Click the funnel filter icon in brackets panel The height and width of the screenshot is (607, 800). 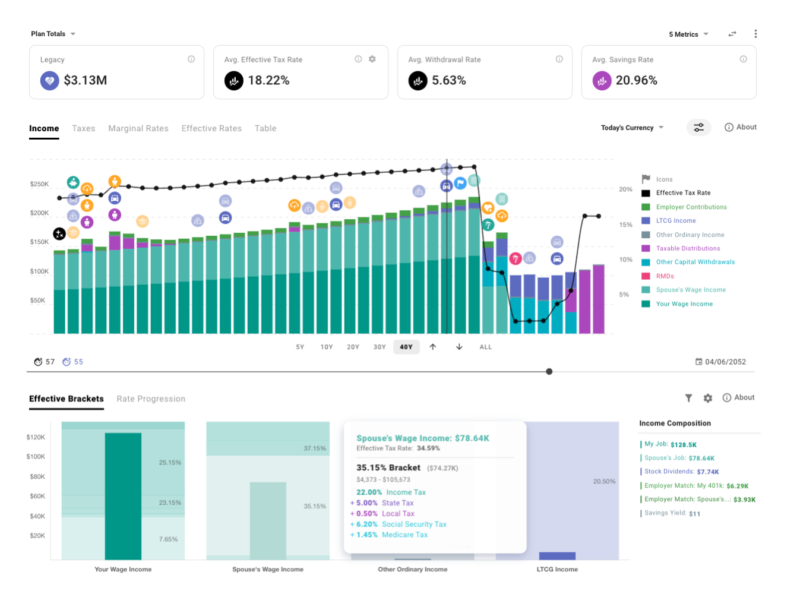(688, 398)
